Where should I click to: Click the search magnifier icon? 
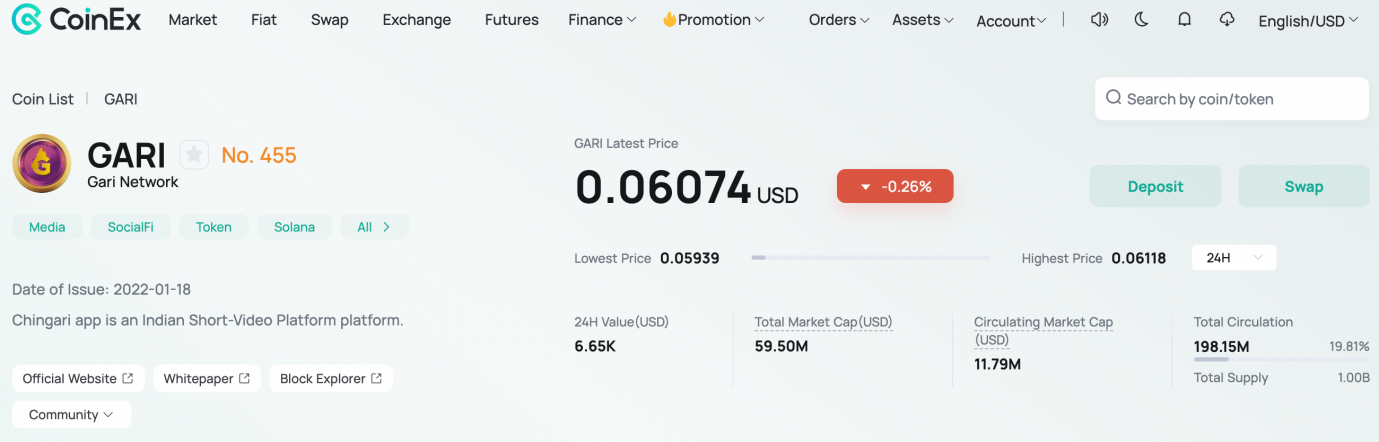pyautogui.click(x=1113, y=98)
